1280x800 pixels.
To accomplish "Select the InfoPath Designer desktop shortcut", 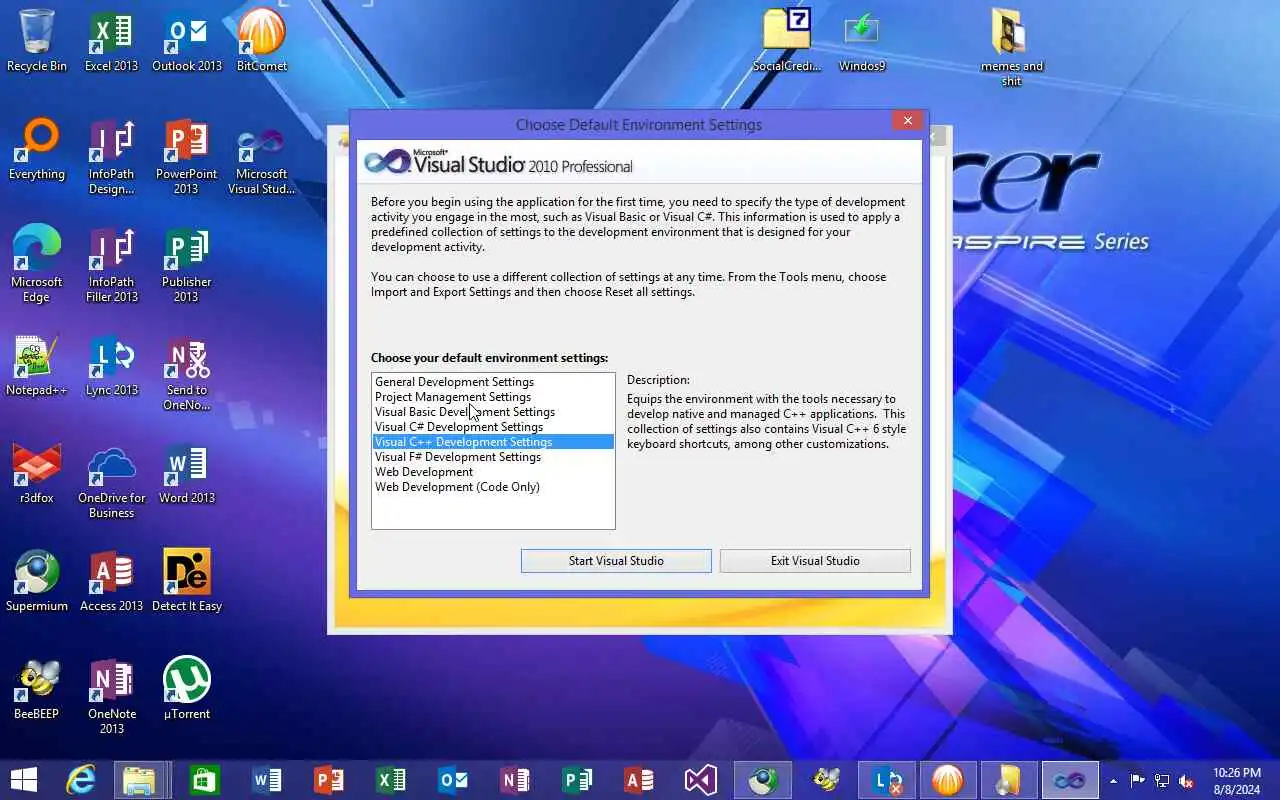I will [112, 156].
